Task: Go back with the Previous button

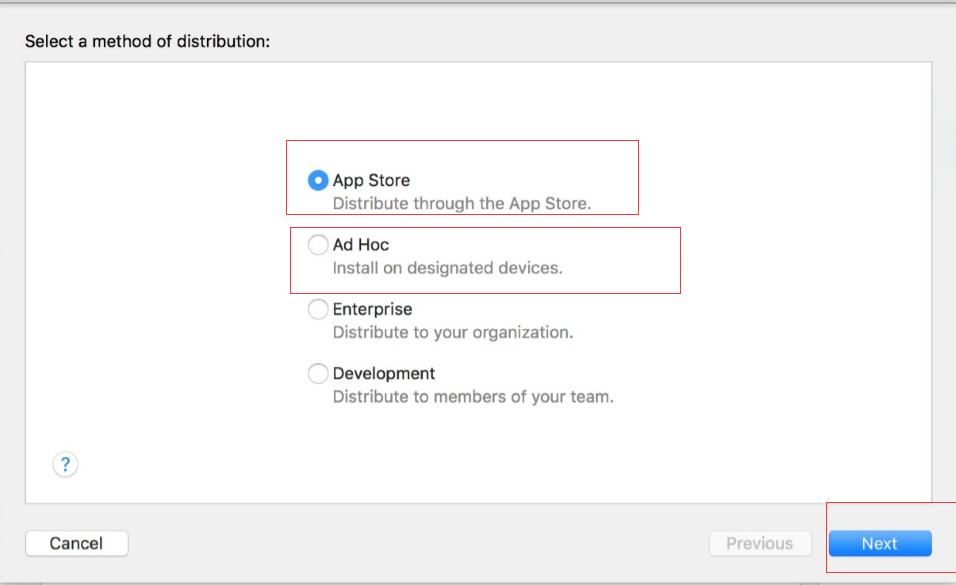Action: 759,544
